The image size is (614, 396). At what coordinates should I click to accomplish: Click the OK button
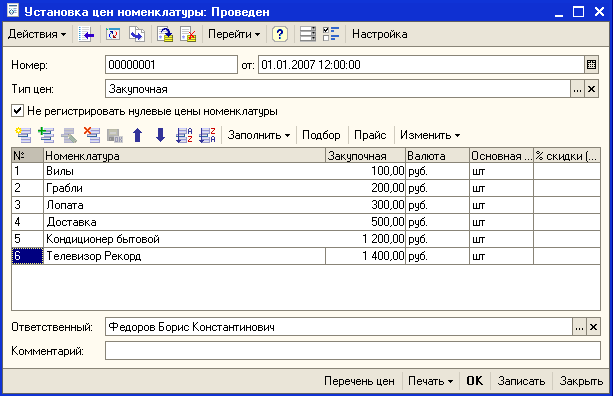(475, 381)
